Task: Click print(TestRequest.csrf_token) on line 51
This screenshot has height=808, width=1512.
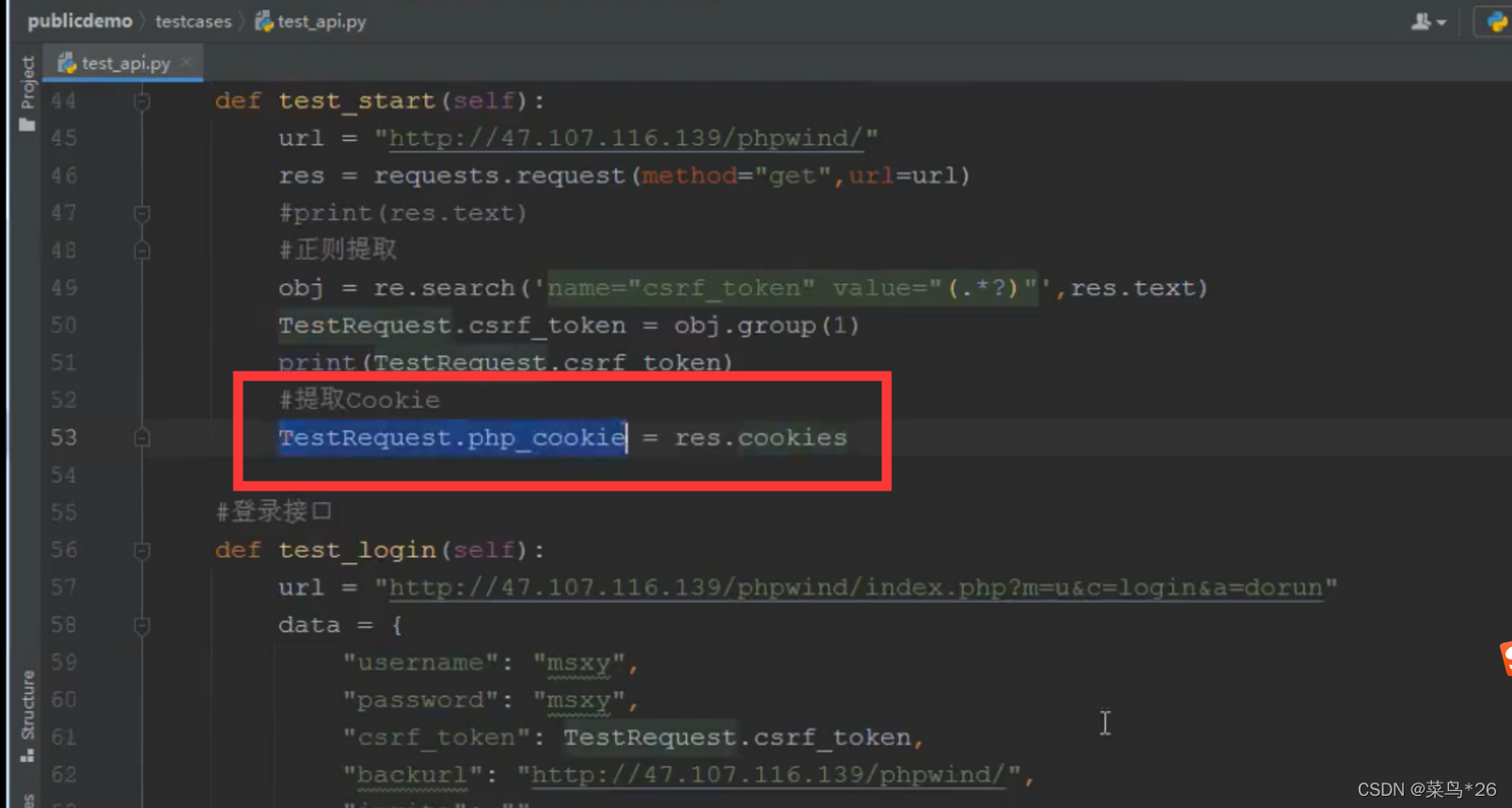Action: (505, 362)
